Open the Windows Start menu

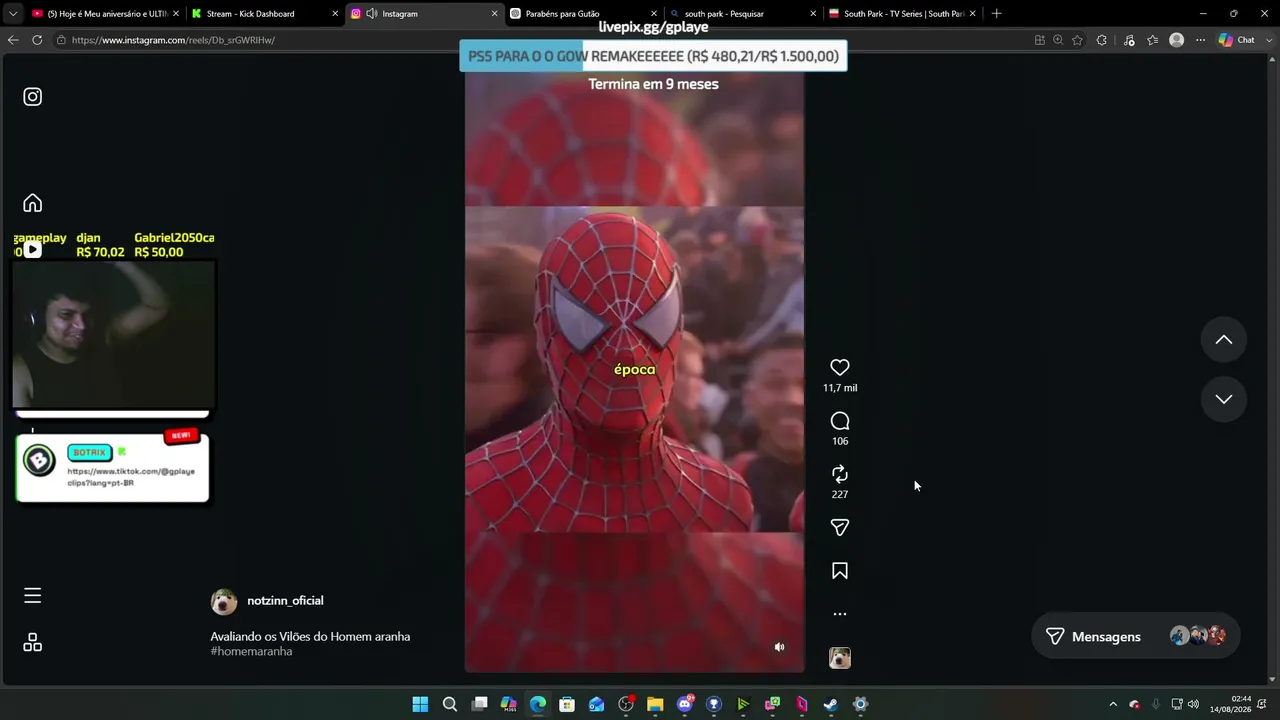click(420, 704)
